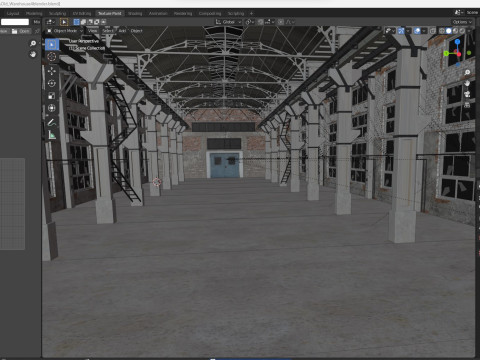Switch to the Texture Paint workspace tab
Image resolution: width=480 pixels, height=360 pixels.
point(110,13)
